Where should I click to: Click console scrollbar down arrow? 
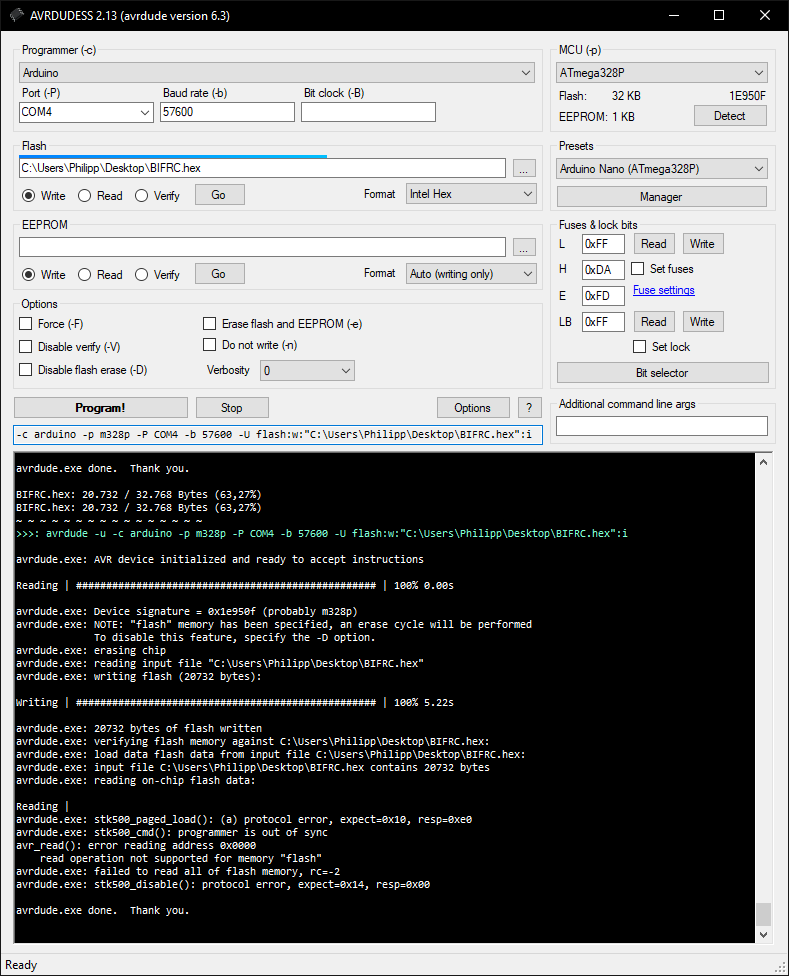(763, 934)
